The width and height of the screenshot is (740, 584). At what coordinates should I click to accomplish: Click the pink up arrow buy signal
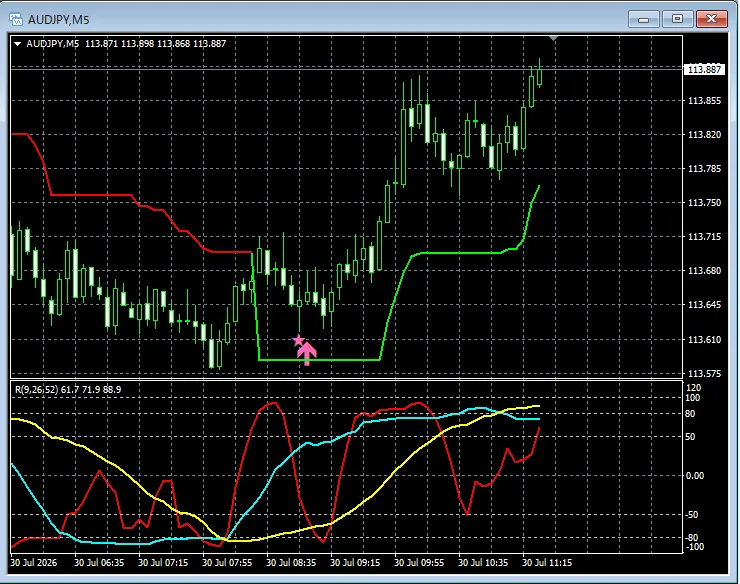coord(307,354)
